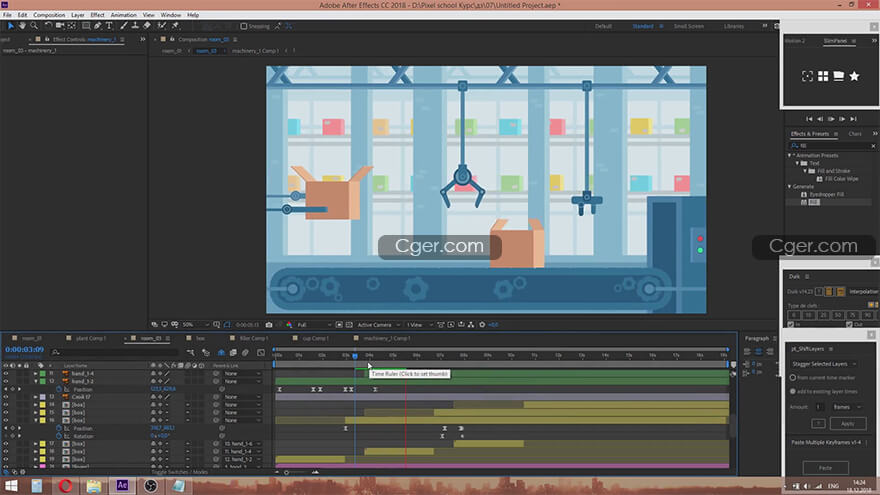Select the Selection arrow tool

click(11, 26)
